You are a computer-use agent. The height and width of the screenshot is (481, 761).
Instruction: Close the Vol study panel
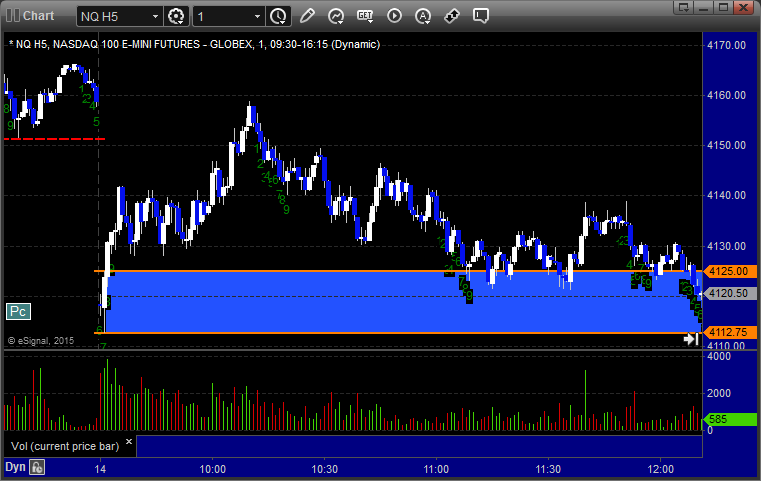point(129,441)
